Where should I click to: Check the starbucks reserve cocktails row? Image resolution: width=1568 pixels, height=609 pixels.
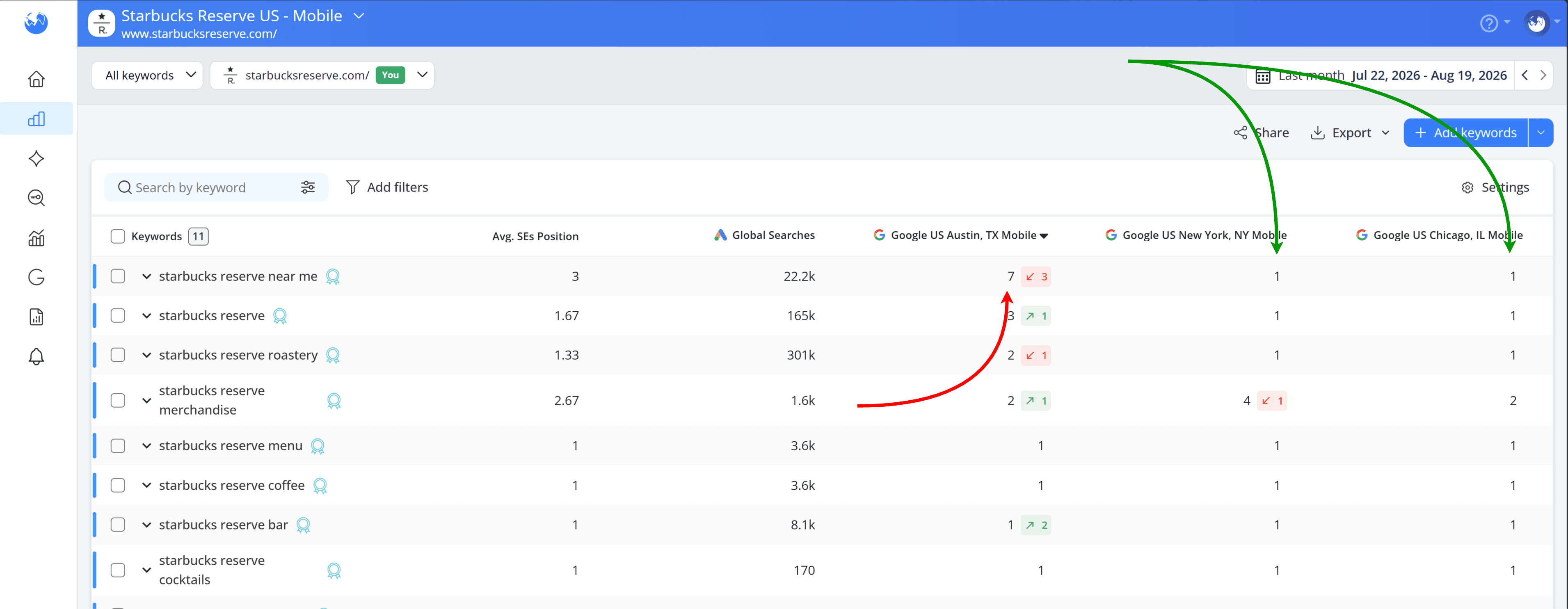coord(118,570)
